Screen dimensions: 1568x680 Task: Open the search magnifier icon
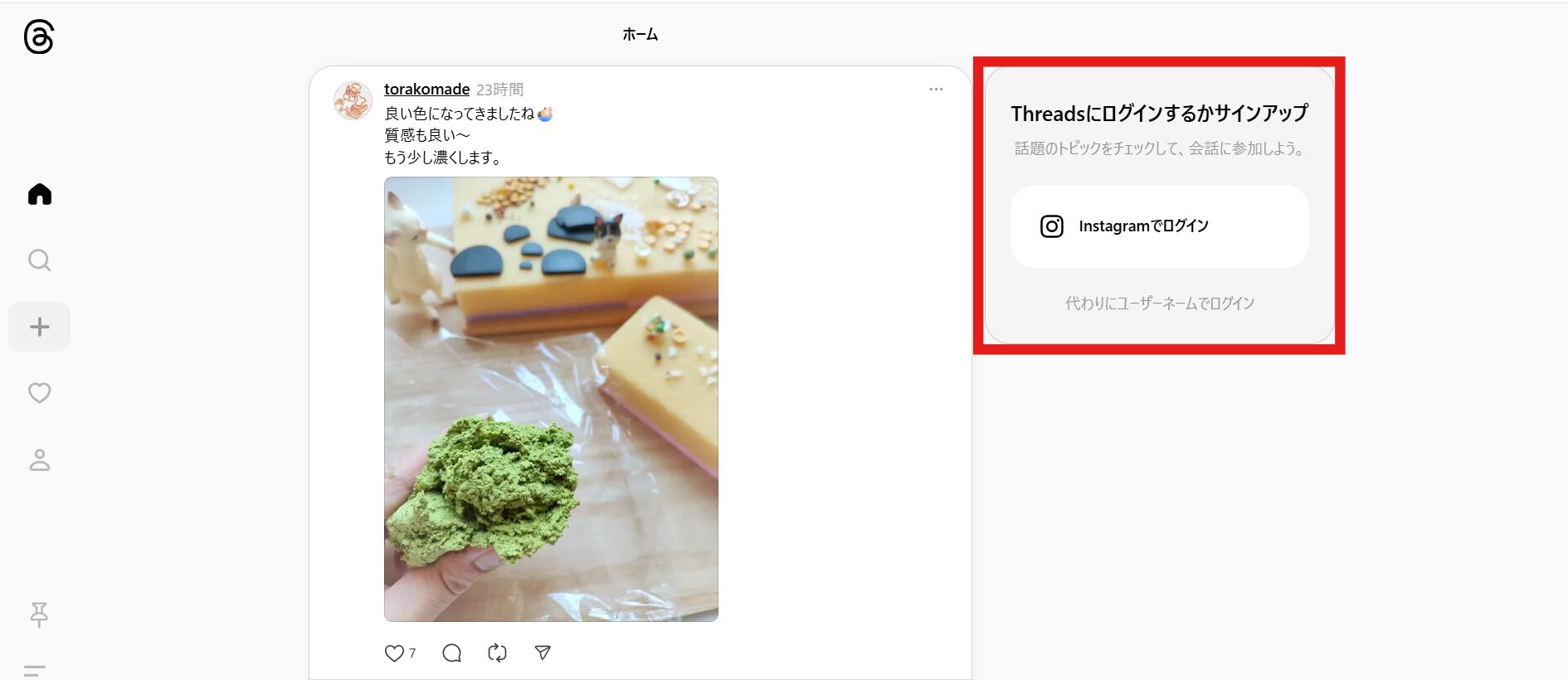pos(40,260)
